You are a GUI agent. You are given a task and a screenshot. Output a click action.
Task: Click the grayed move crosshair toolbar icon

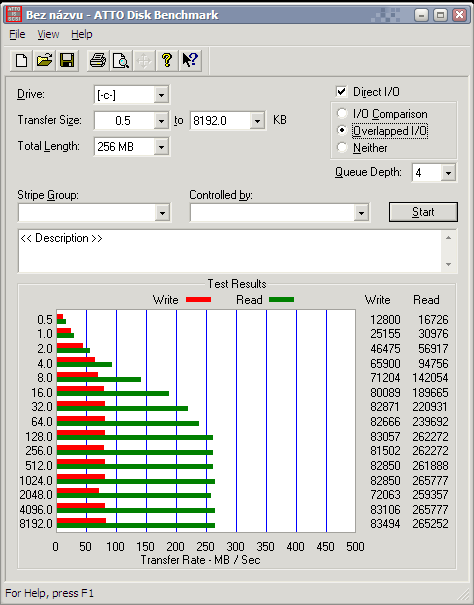144,61
